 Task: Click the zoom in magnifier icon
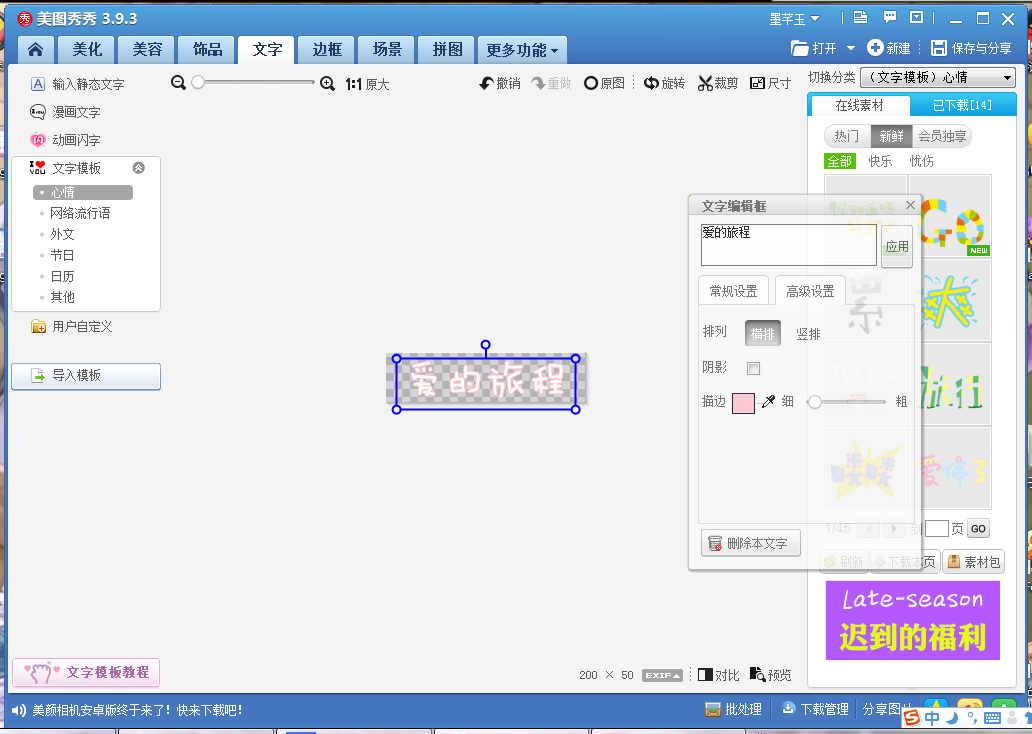327,84
